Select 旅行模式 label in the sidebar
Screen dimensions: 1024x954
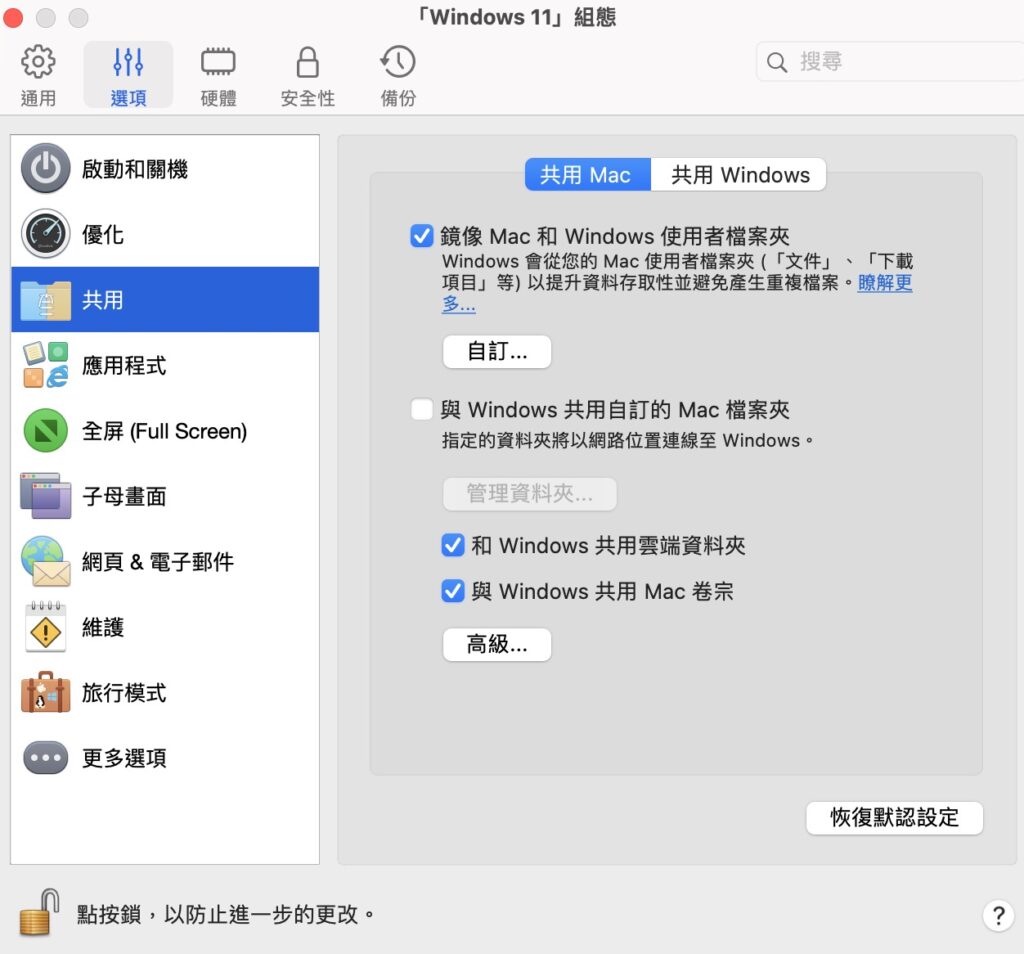click(x=123, y=693)
